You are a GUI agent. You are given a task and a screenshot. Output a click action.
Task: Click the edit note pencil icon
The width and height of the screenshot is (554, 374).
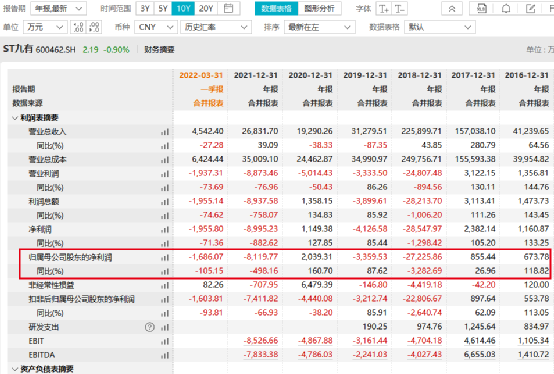(530, 9)
